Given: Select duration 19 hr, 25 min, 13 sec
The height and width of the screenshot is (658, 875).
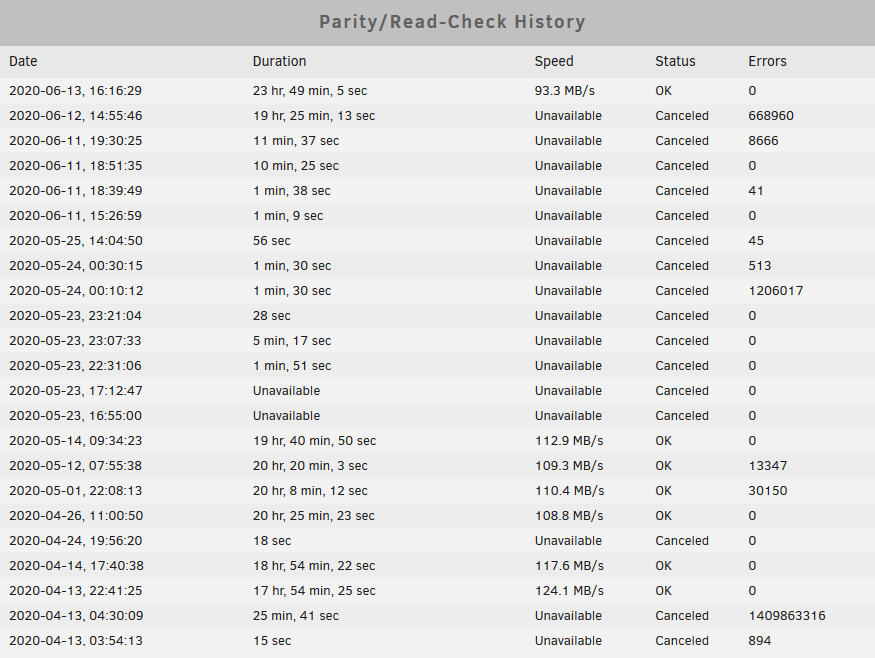Looking at the screenshot, I should [x=314, y=116].
